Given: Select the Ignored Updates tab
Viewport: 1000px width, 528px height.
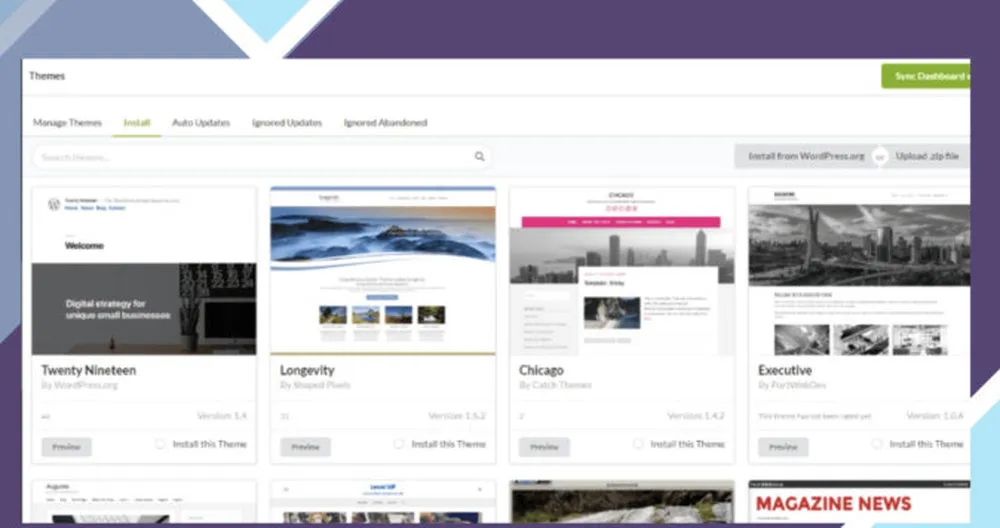Looking at the screenshot, I should point(287,123).
